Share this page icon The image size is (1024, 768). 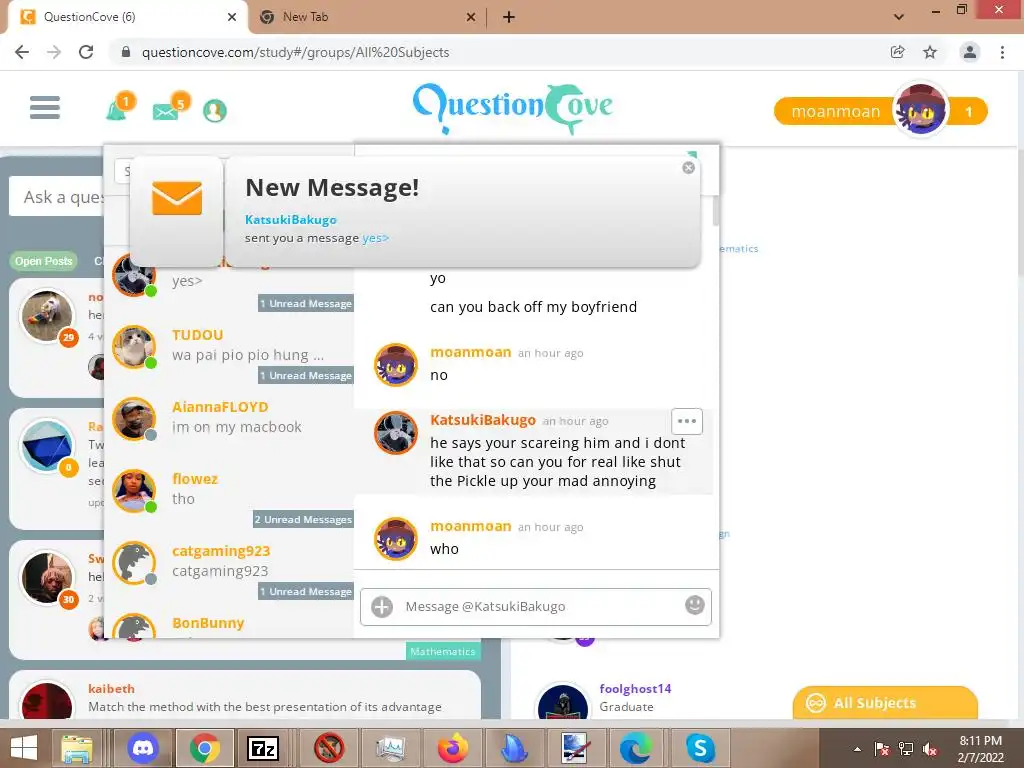click(898, 52)
